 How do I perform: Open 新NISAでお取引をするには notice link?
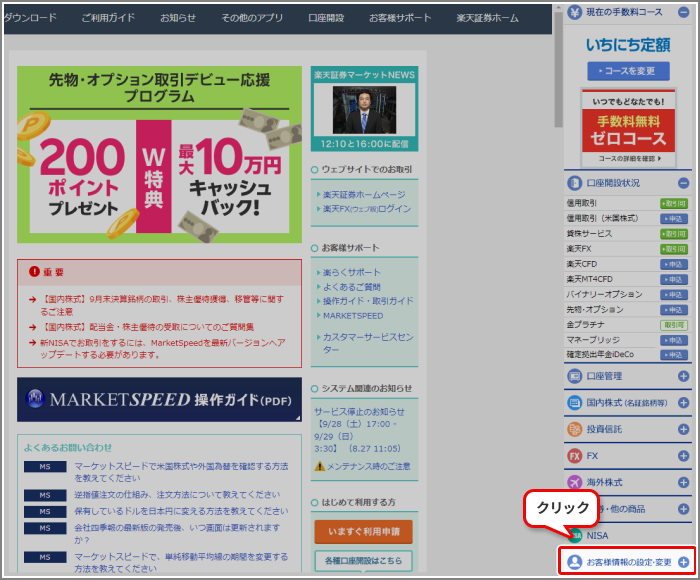162,349
